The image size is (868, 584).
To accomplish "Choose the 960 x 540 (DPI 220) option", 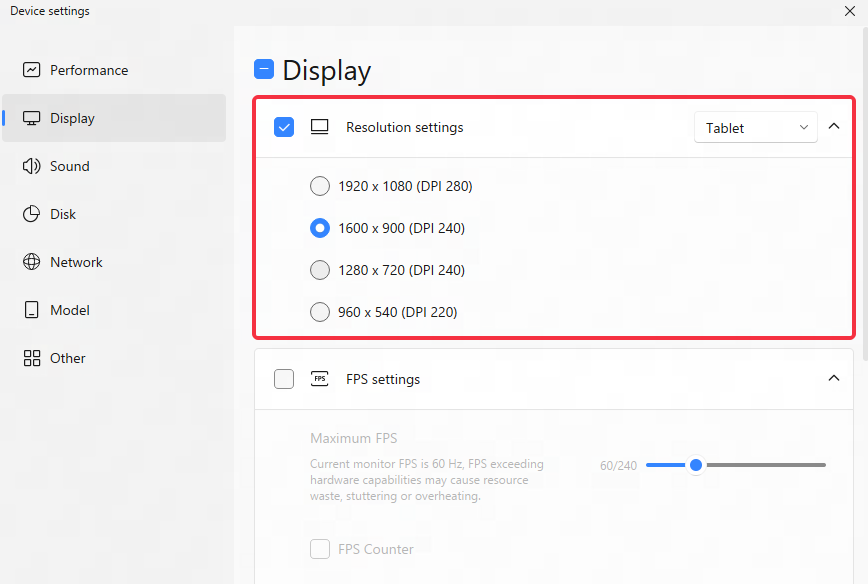I will (320, 312).
